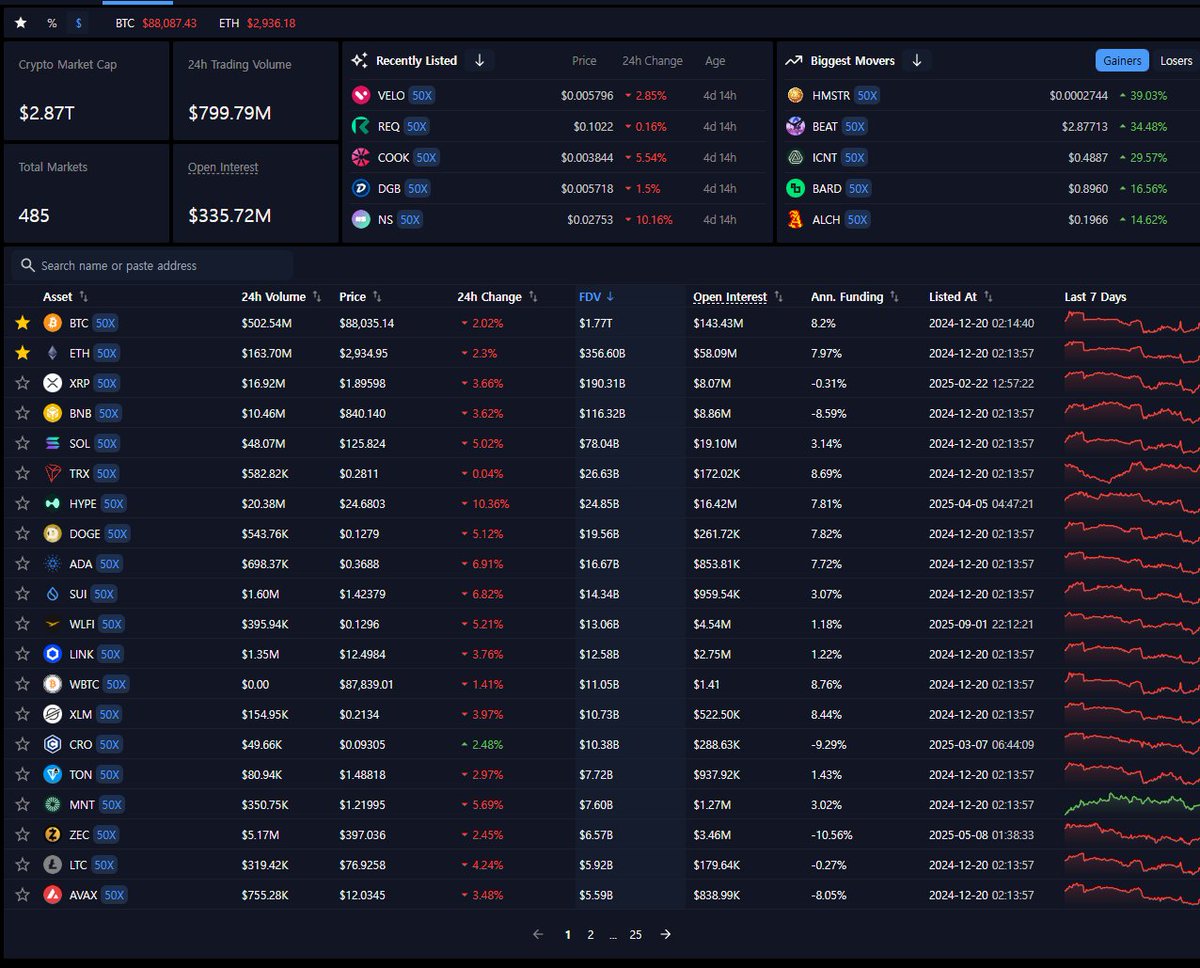Select the Gainers tab
Viewport: 1200px width, 968px height.
tap(1122, 61)
